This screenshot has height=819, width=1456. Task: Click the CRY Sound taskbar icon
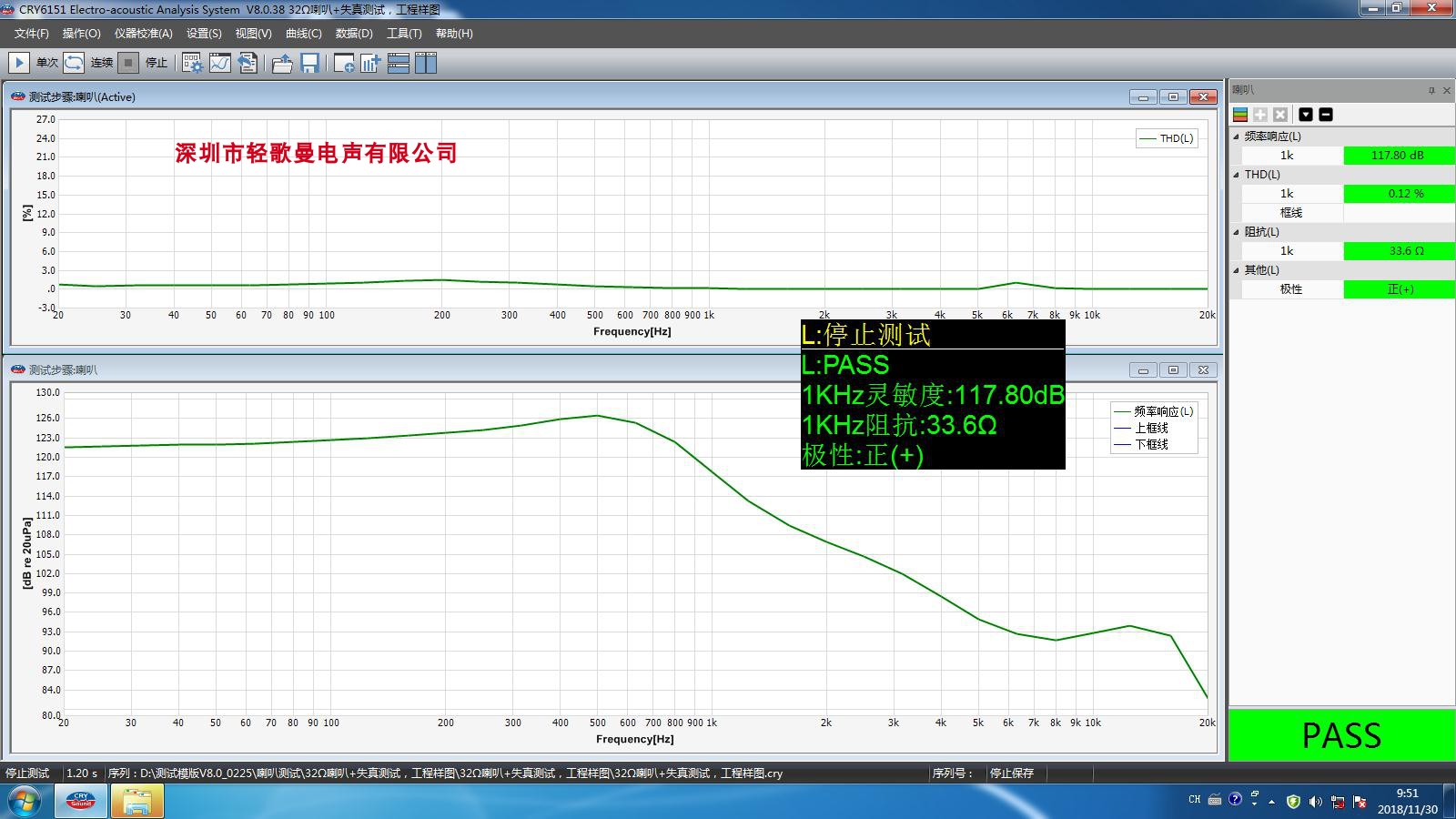[81, 802]
